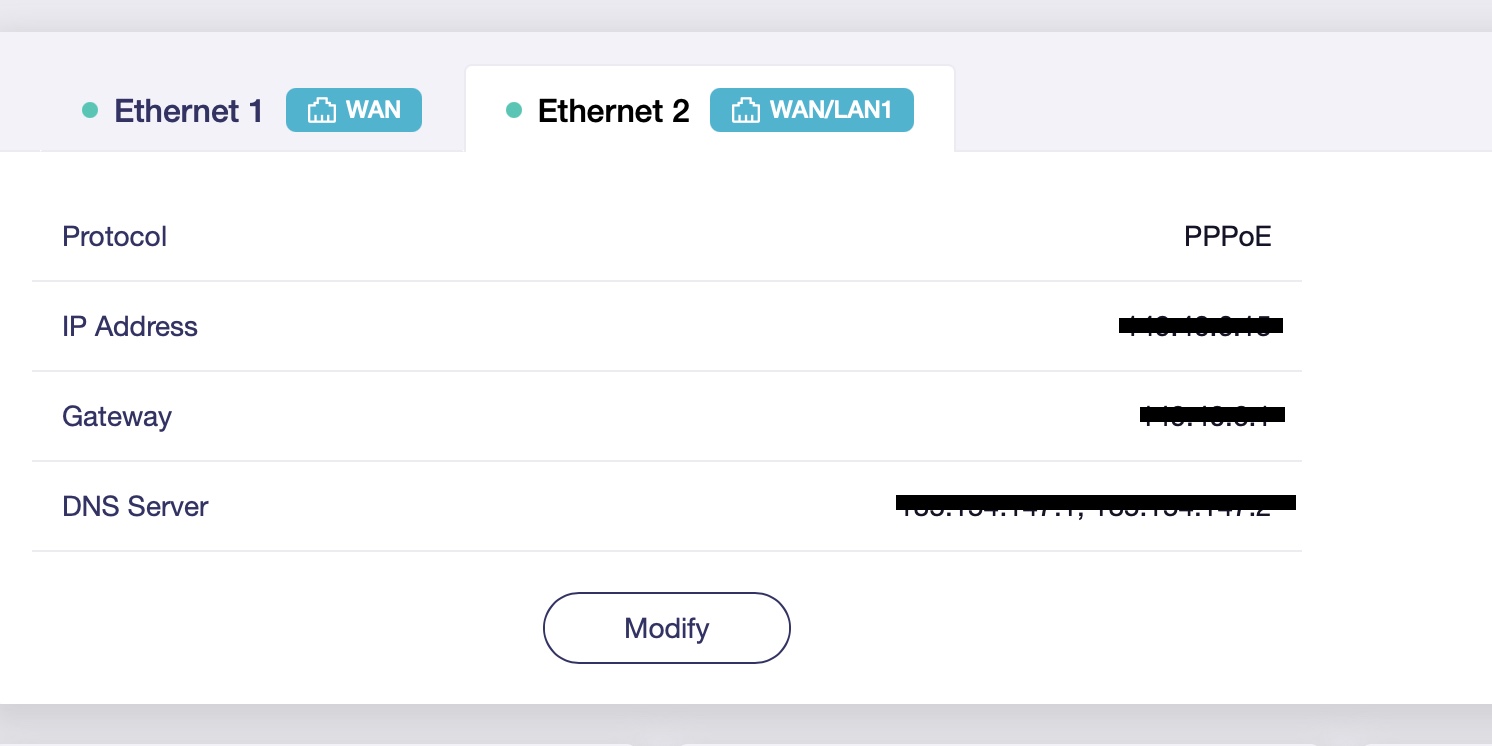Click the WAN badge text label

pyautogui.click(x=373, y=110)
